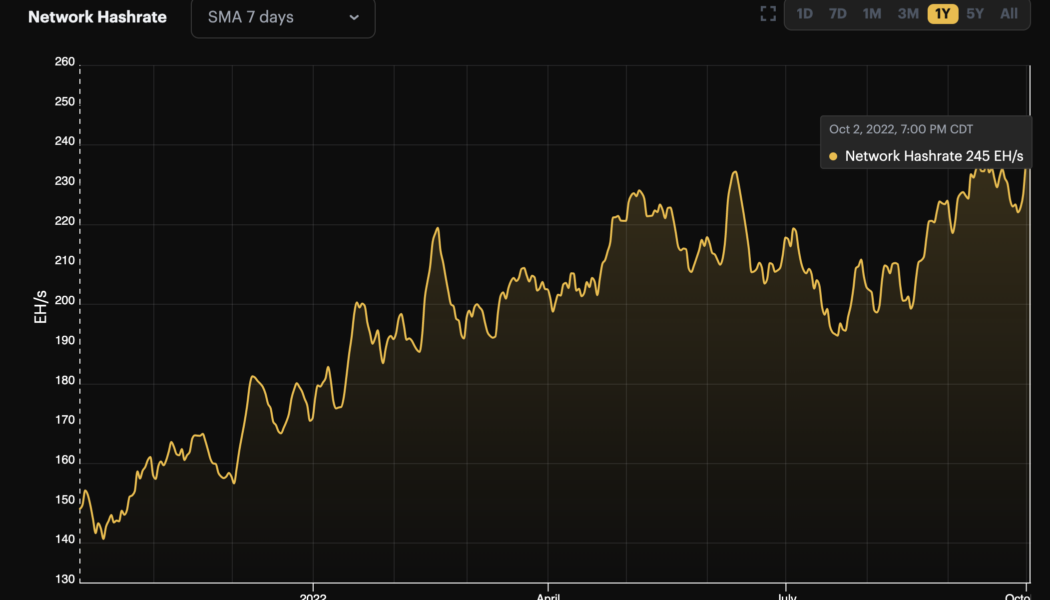Click the 130 y-axis label
Screen dimensions: 1050x600
64,580
